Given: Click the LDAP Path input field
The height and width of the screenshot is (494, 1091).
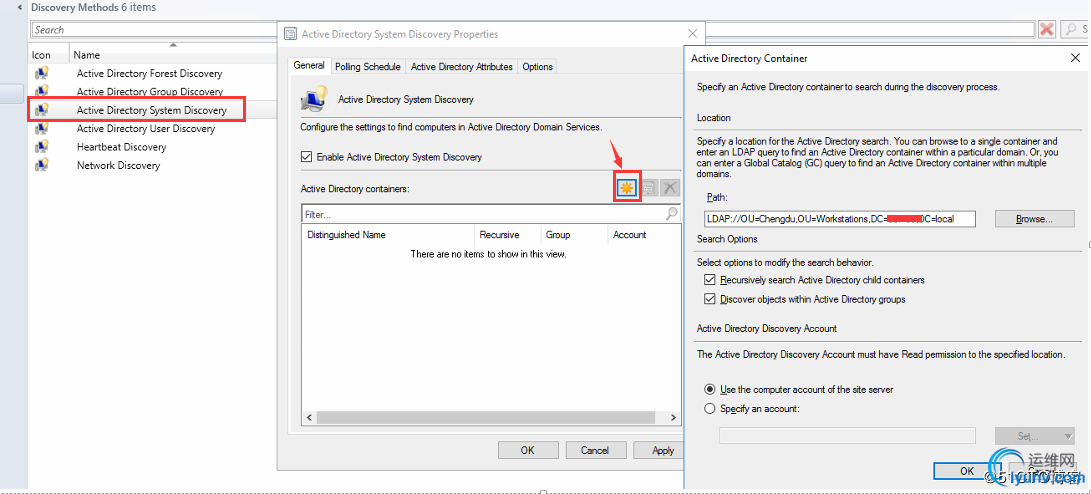Looking at the screenshot, I should (840, 218).
